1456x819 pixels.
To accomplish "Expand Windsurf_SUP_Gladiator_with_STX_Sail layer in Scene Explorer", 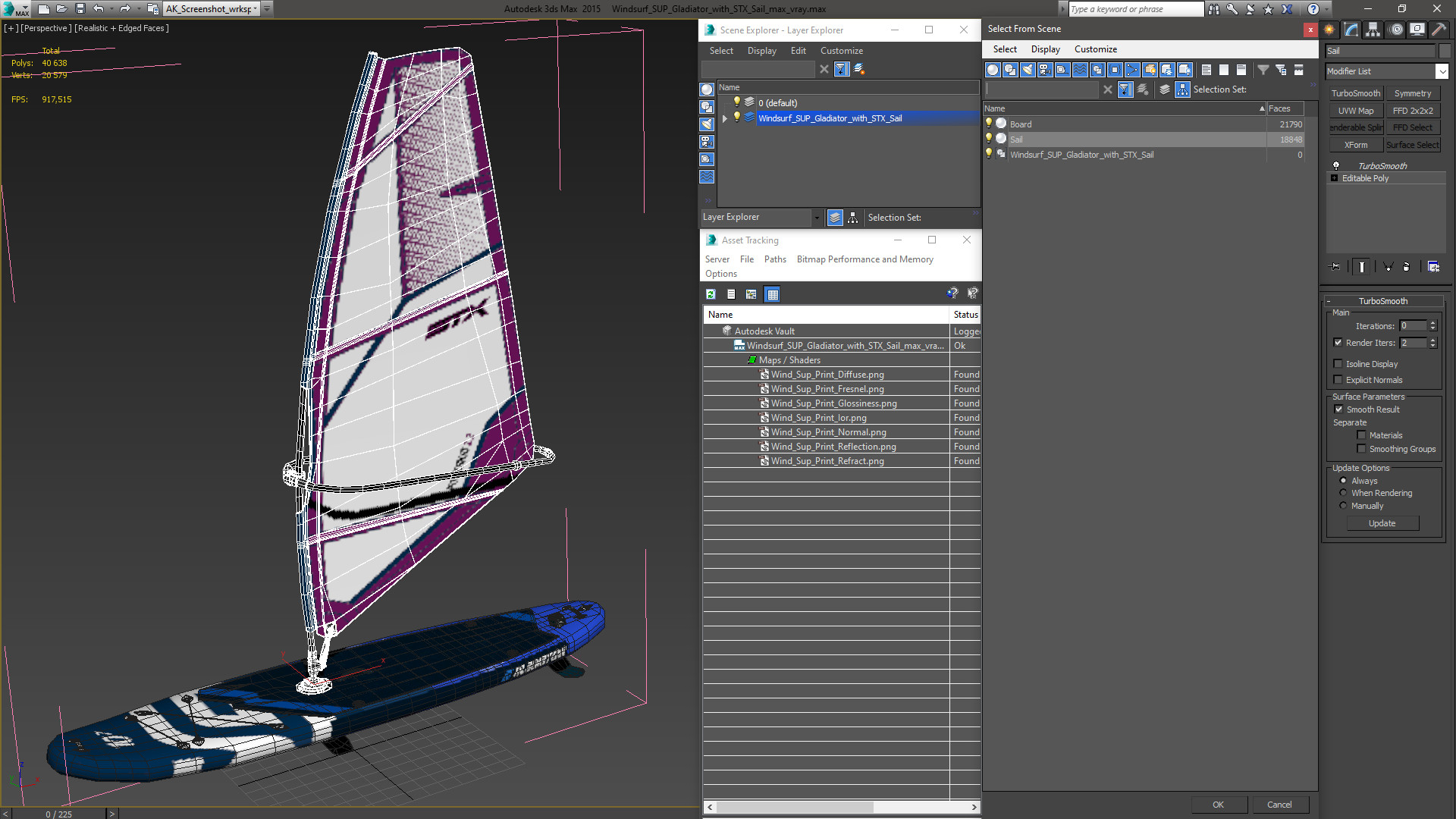I will pos(725,118).
